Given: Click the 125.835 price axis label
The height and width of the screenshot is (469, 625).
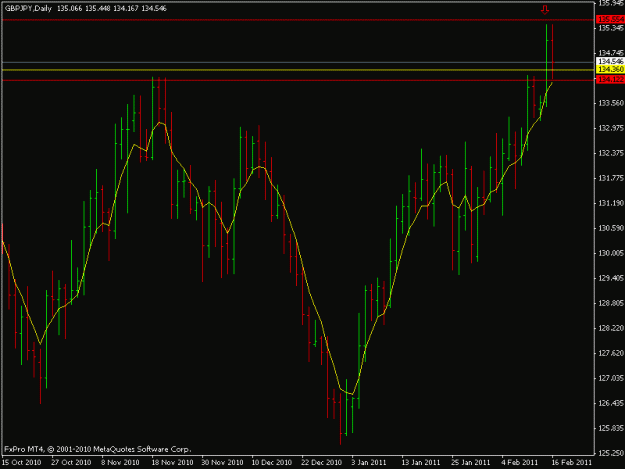Looking at the screenshot, I should [611, 428].
